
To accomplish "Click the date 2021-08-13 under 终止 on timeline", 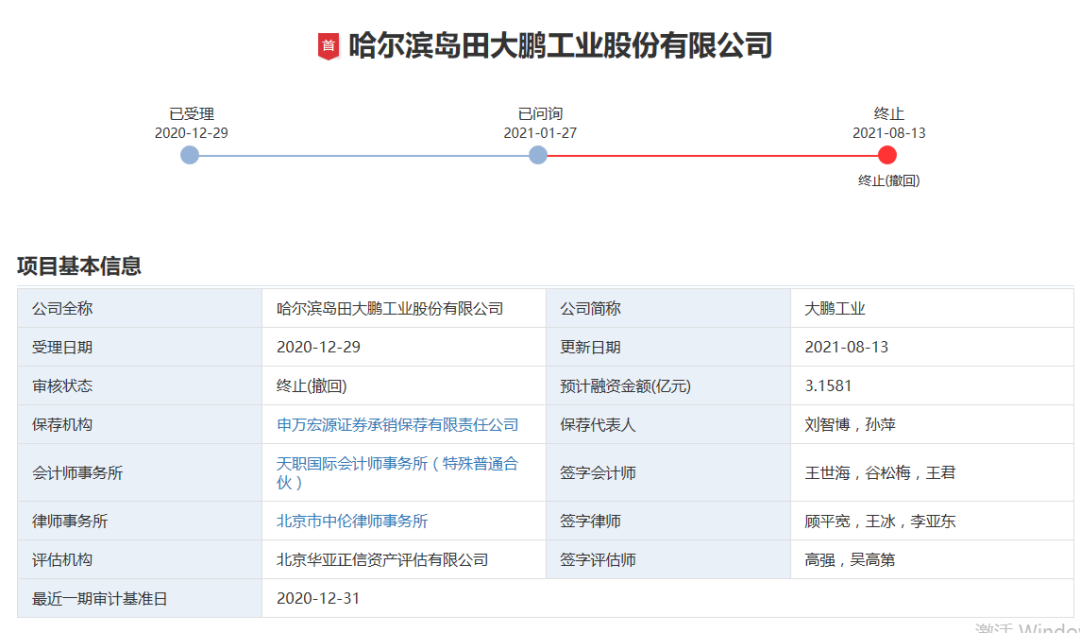I will (x=889, y=133).
